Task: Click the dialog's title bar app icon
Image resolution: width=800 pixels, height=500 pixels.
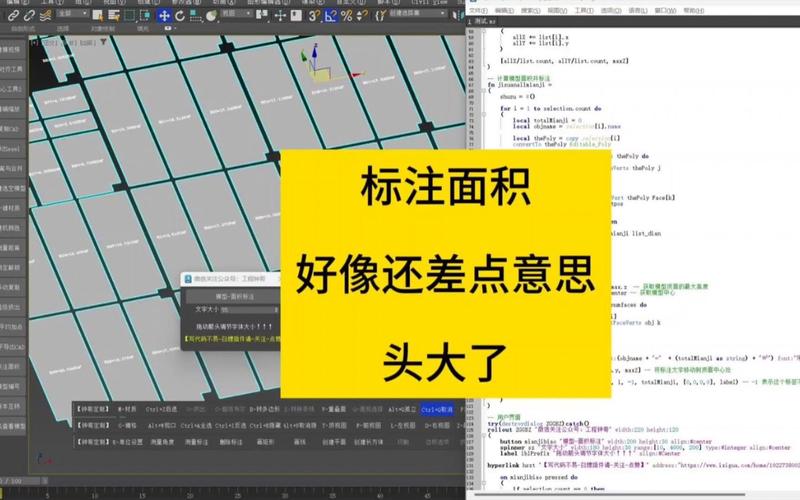Action: pyautogui.click(x=188, y=279)
